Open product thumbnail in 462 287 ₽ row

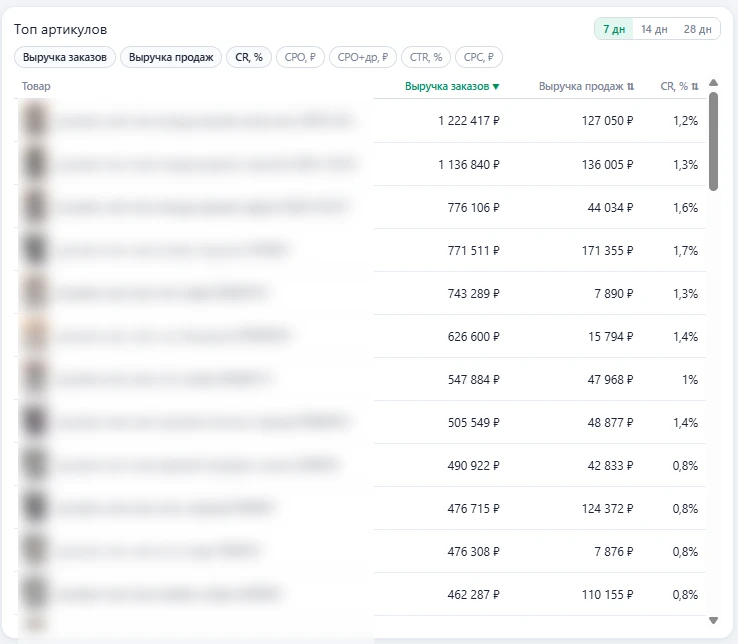pos(35,594)
